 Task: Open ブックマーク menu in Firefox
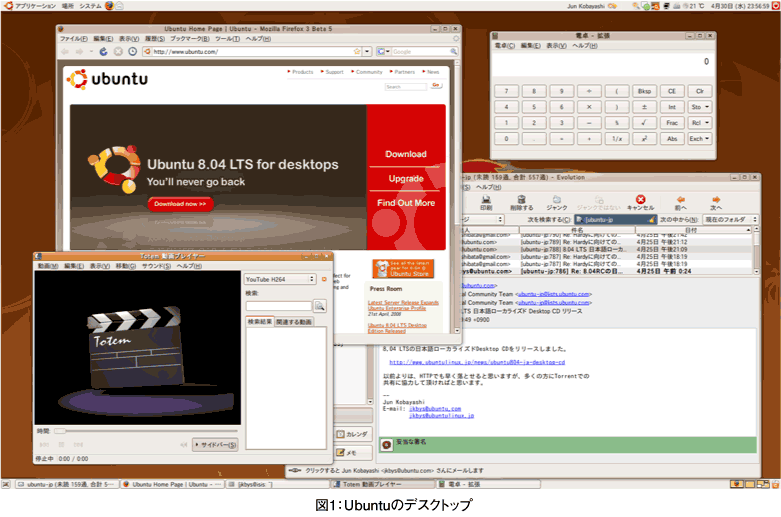pos(190,38)
